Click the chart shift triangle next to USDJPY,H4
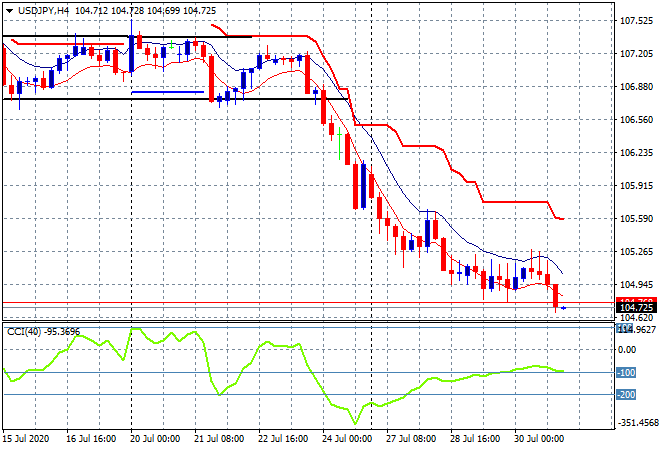Viewport: 660px width, 450px height. 9,10
